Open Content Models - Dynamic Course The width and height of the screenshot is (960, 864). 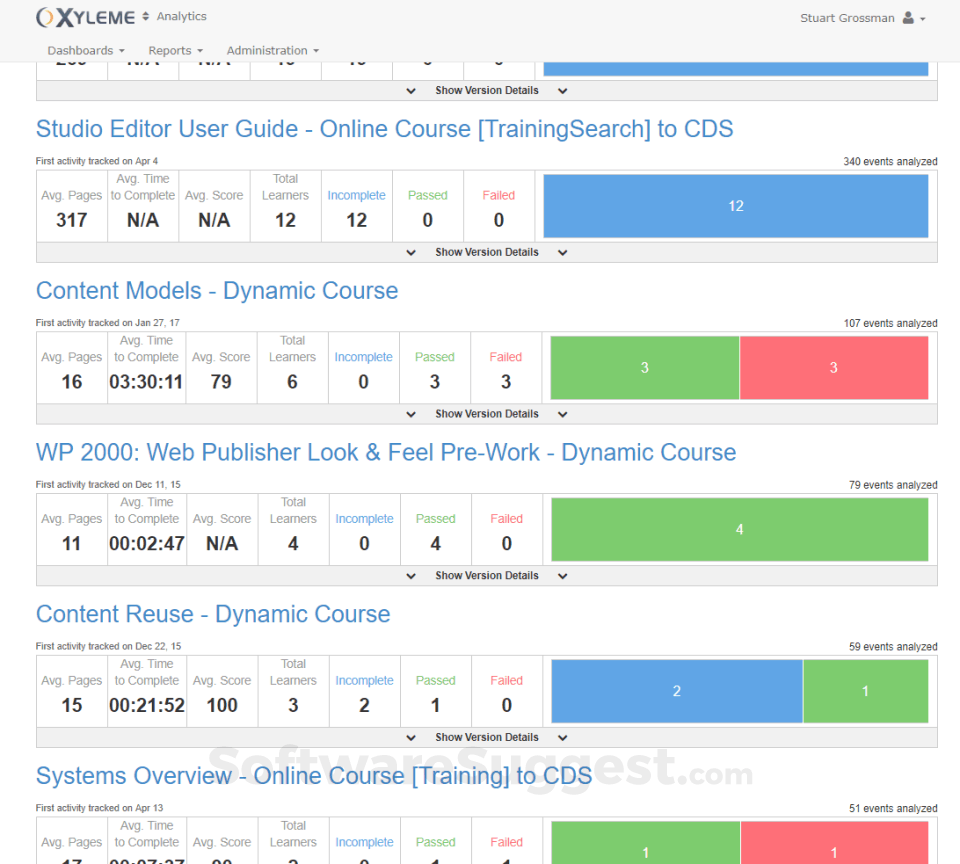[x=216, y=291]
